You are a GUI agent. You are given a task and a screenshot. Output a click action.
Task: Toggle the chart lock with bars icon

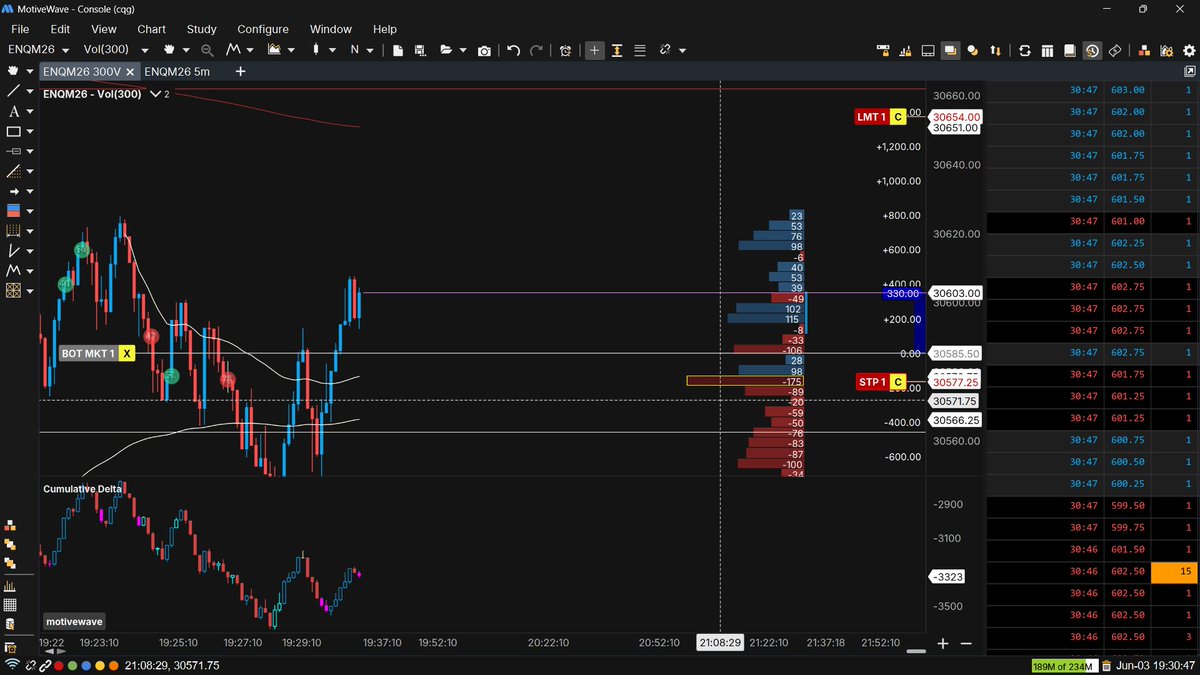(905, 50)
